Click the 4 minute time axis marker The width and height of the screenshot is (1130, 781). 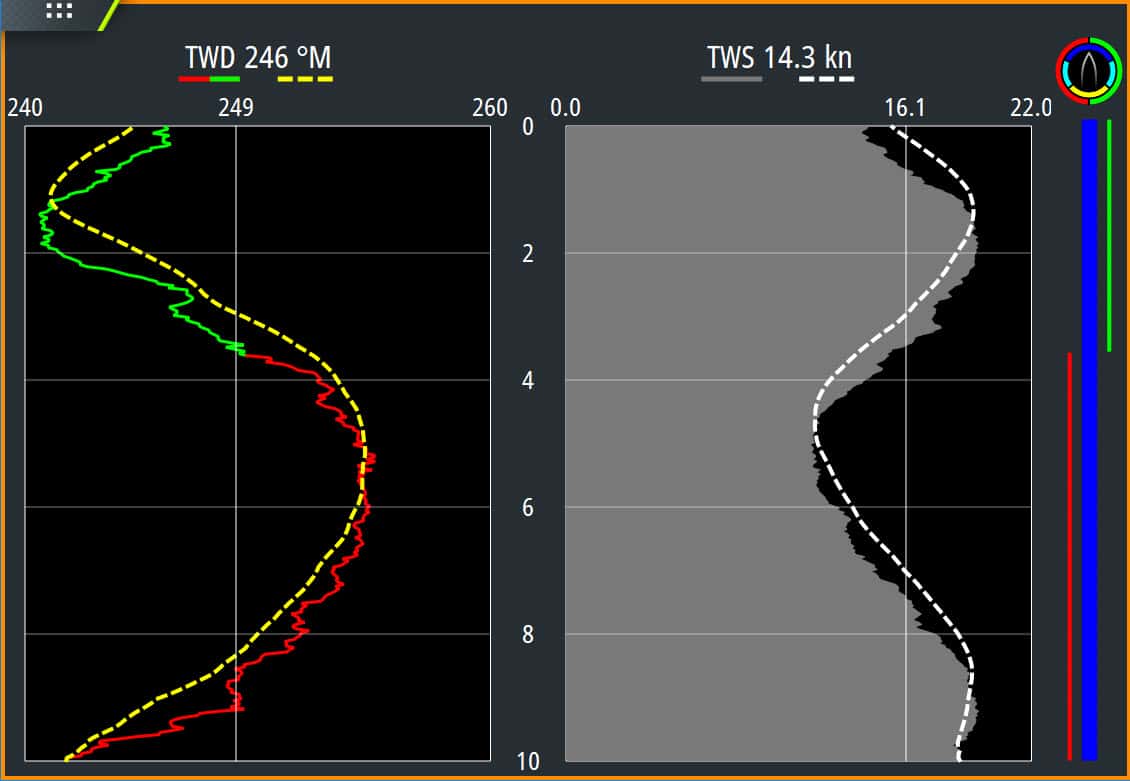click(x=527, y=381)
